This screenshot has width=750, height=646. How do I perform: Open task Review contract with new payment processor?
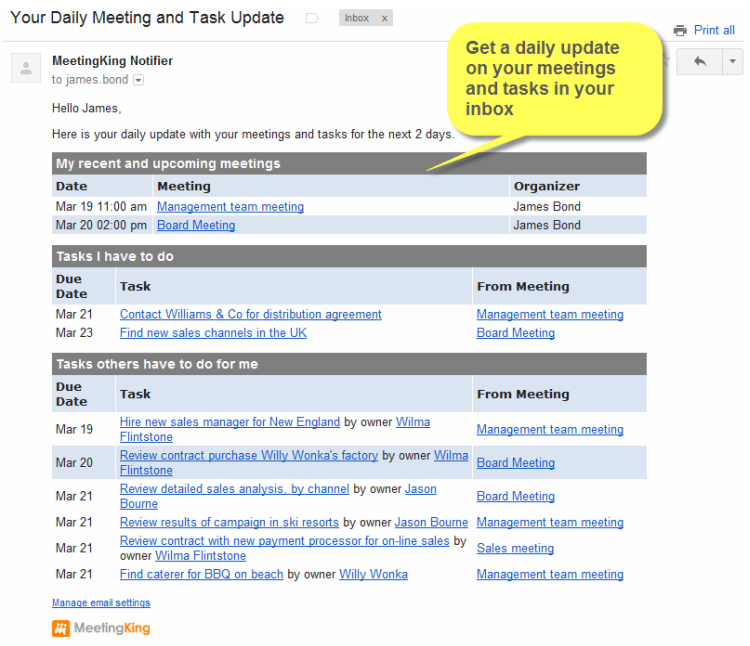285,541
